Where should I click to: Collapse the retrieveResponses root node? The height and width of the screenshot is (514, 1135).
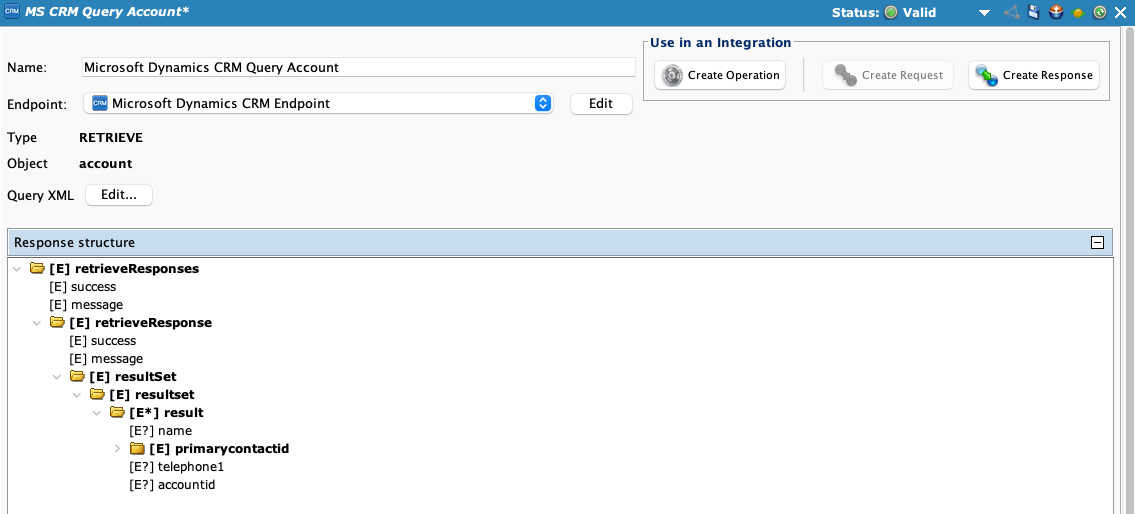[17, 269]
